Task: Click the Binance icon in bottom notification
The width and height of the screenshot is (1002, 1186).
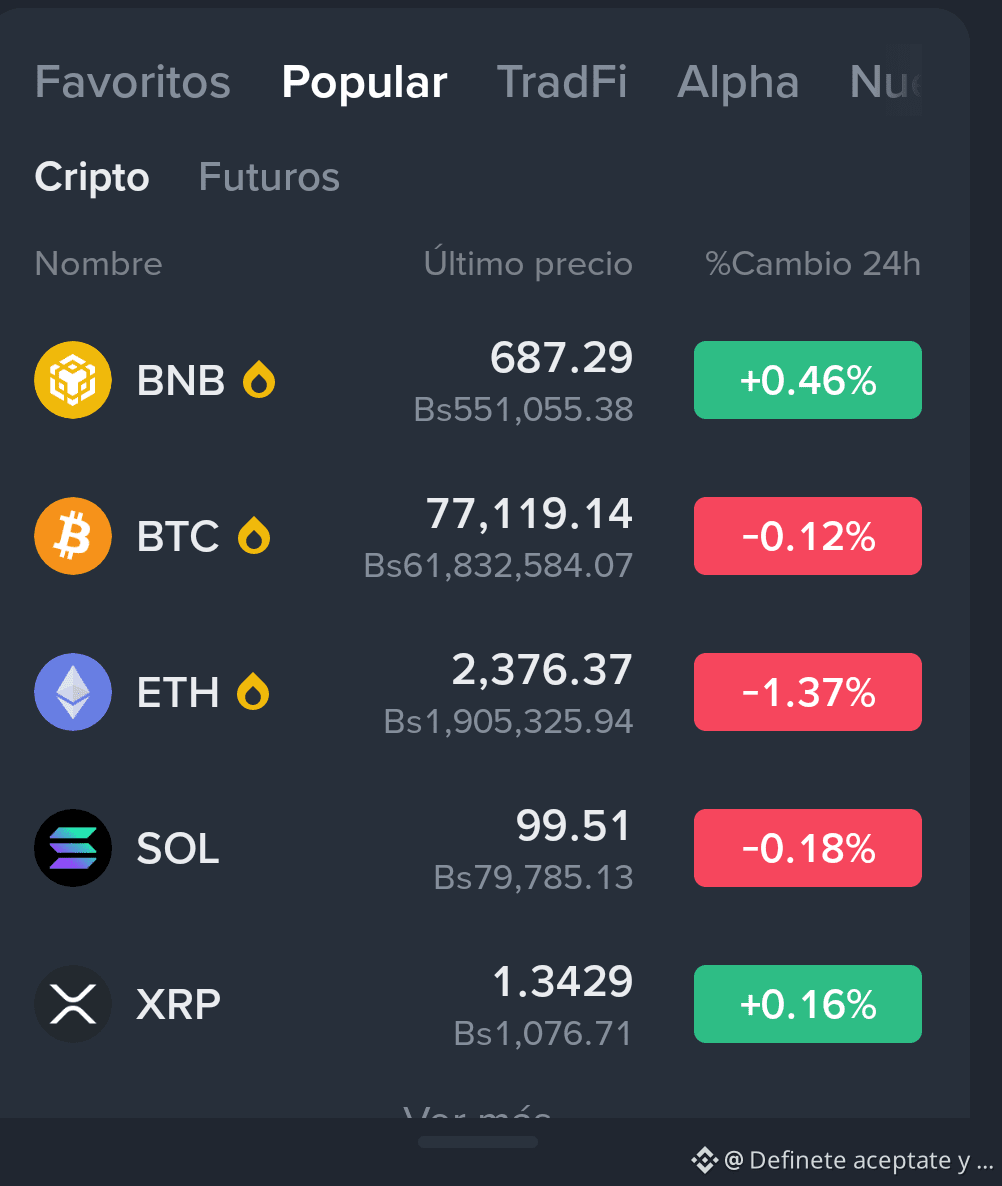Action: tap(704, 1160)
